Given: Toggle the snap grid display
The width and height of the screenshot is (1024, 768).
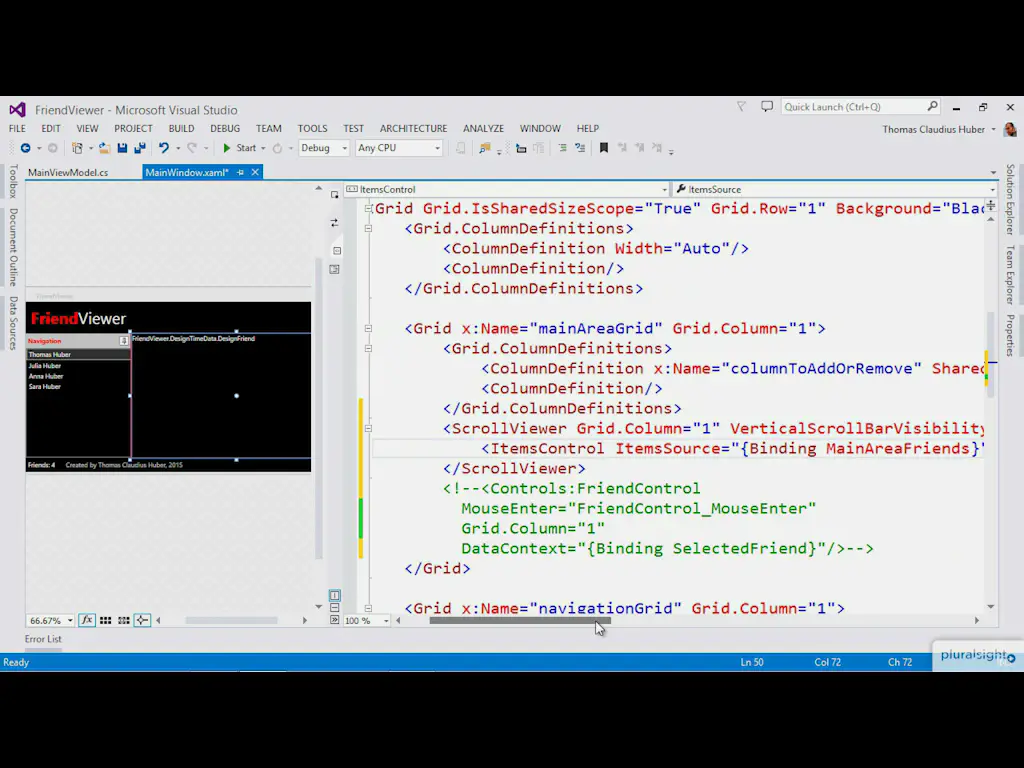Looking at the screenshot, I should [105, 620].
